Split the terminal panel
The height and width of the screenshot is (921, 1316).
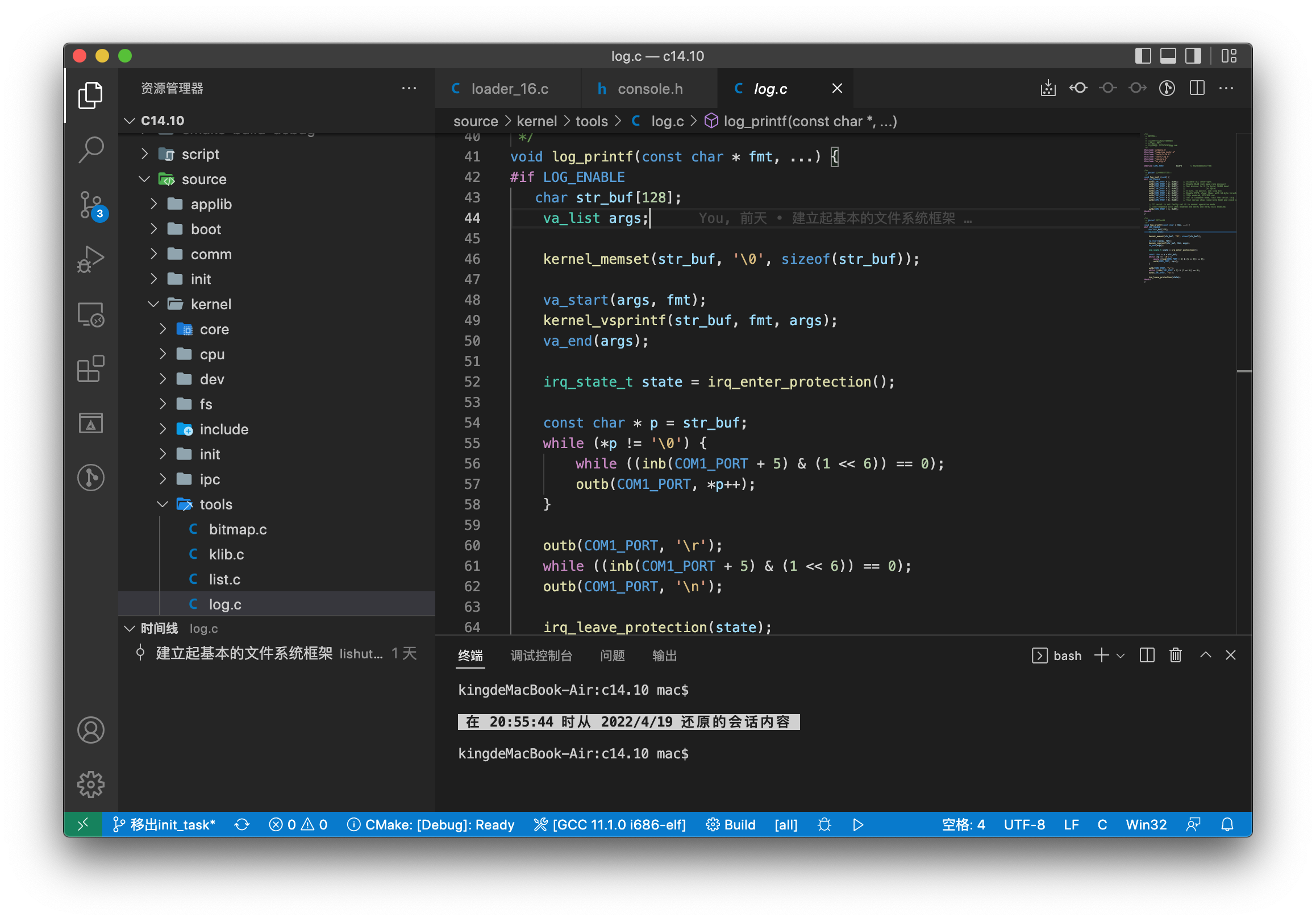(1147, 655)
